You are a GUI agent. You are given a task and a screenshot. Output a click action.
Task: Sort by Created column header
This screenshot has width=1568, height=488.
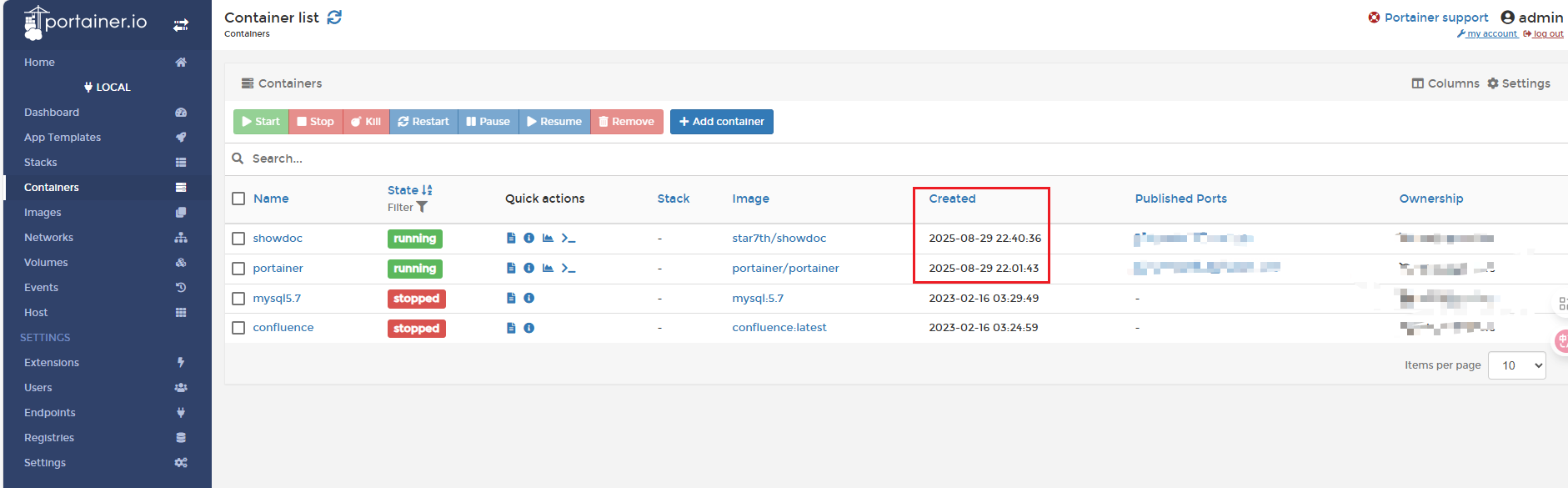click(952, 199)
